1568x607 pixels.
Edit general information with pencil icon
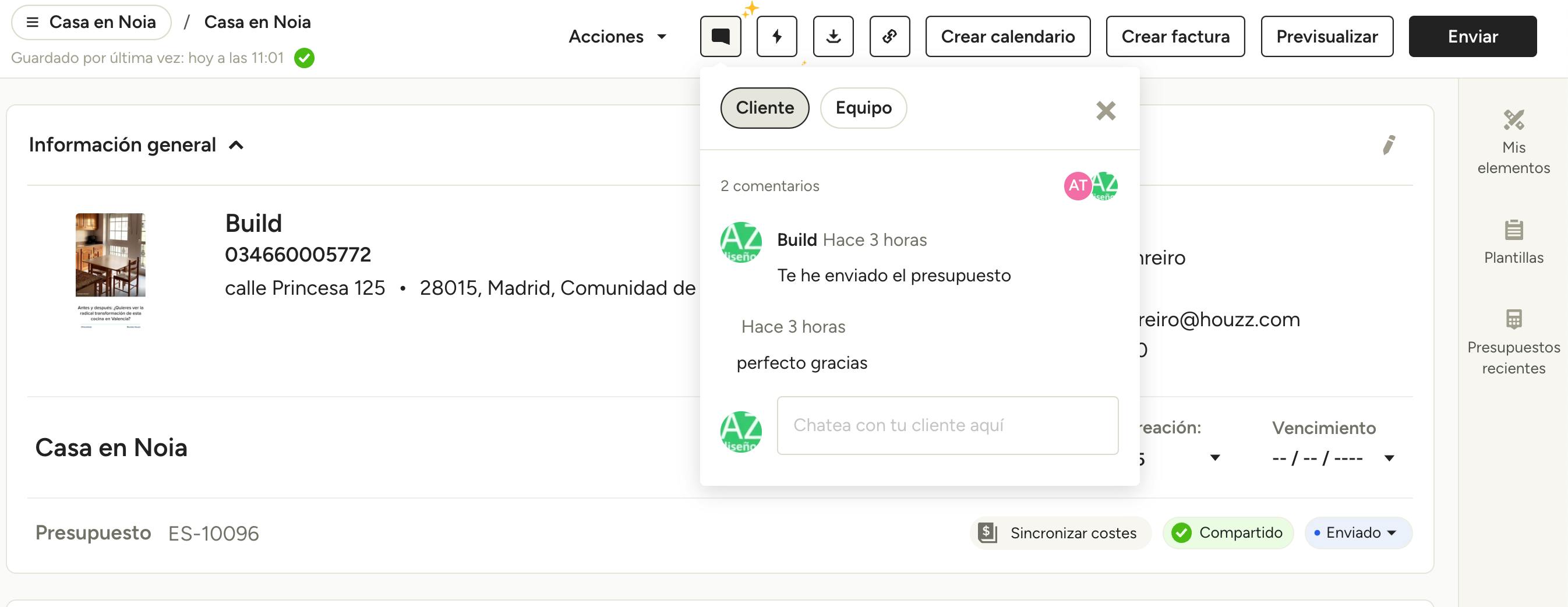[1389, 145]
